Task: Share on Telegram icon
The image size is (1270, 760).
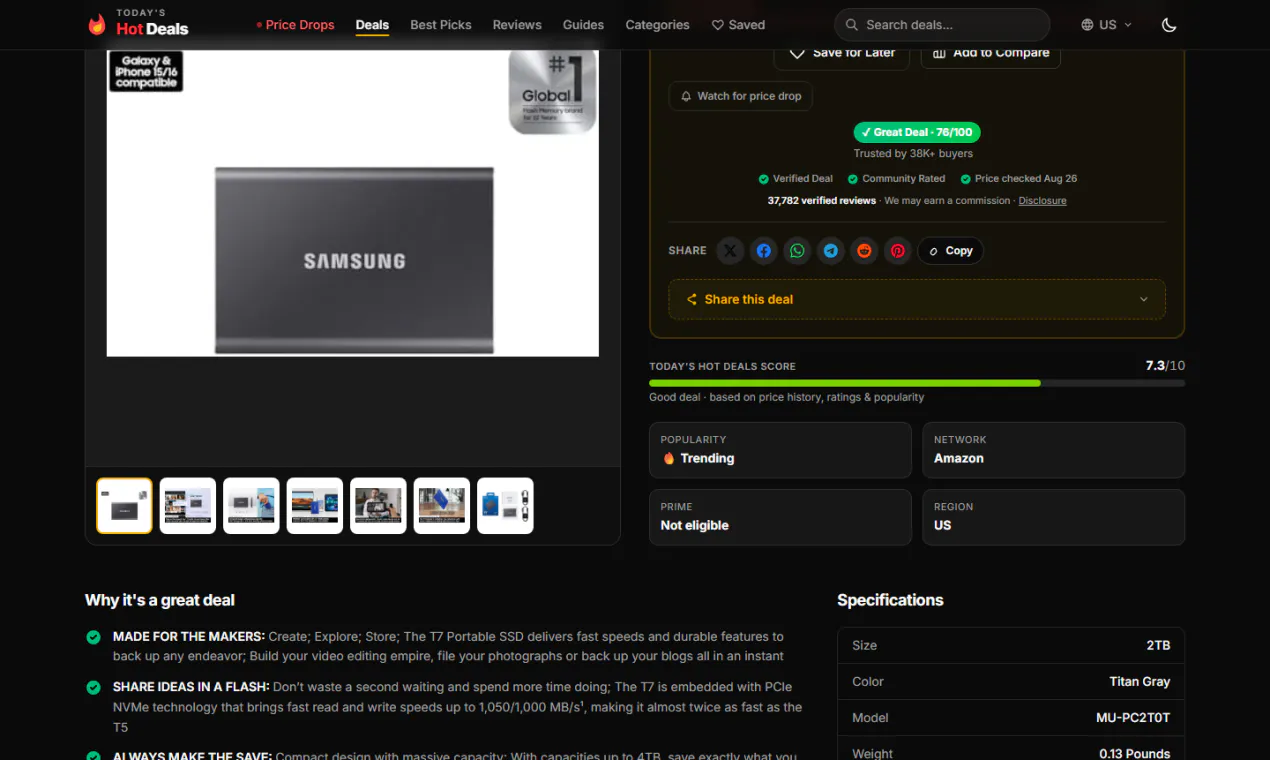Action: pyautogui.click(x=831, y=251)
